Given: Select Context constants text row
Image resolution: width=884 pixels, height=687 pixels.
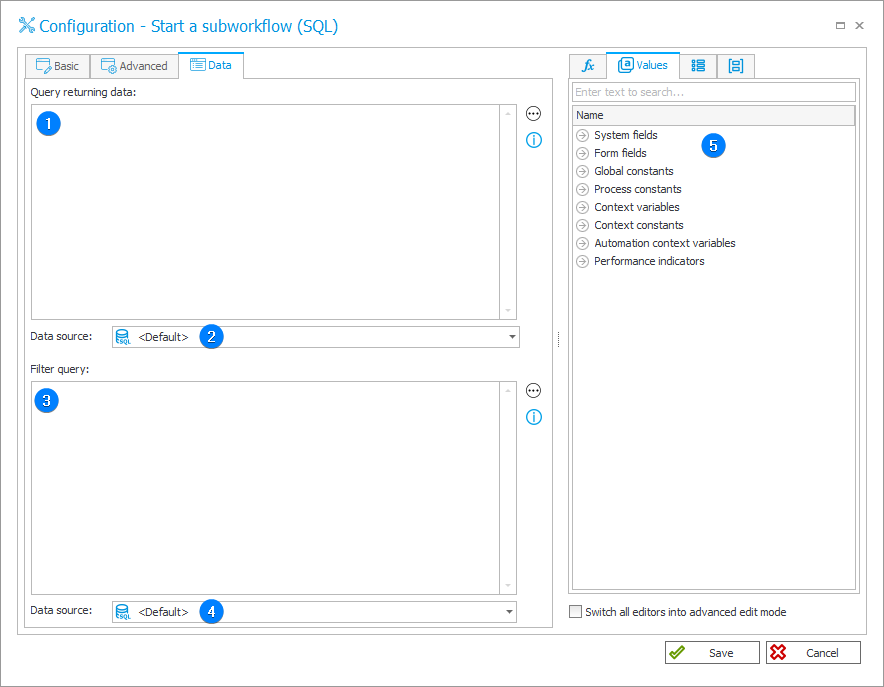Looking at the screenshot, I should pyautogui.click(x=639, y=225).
